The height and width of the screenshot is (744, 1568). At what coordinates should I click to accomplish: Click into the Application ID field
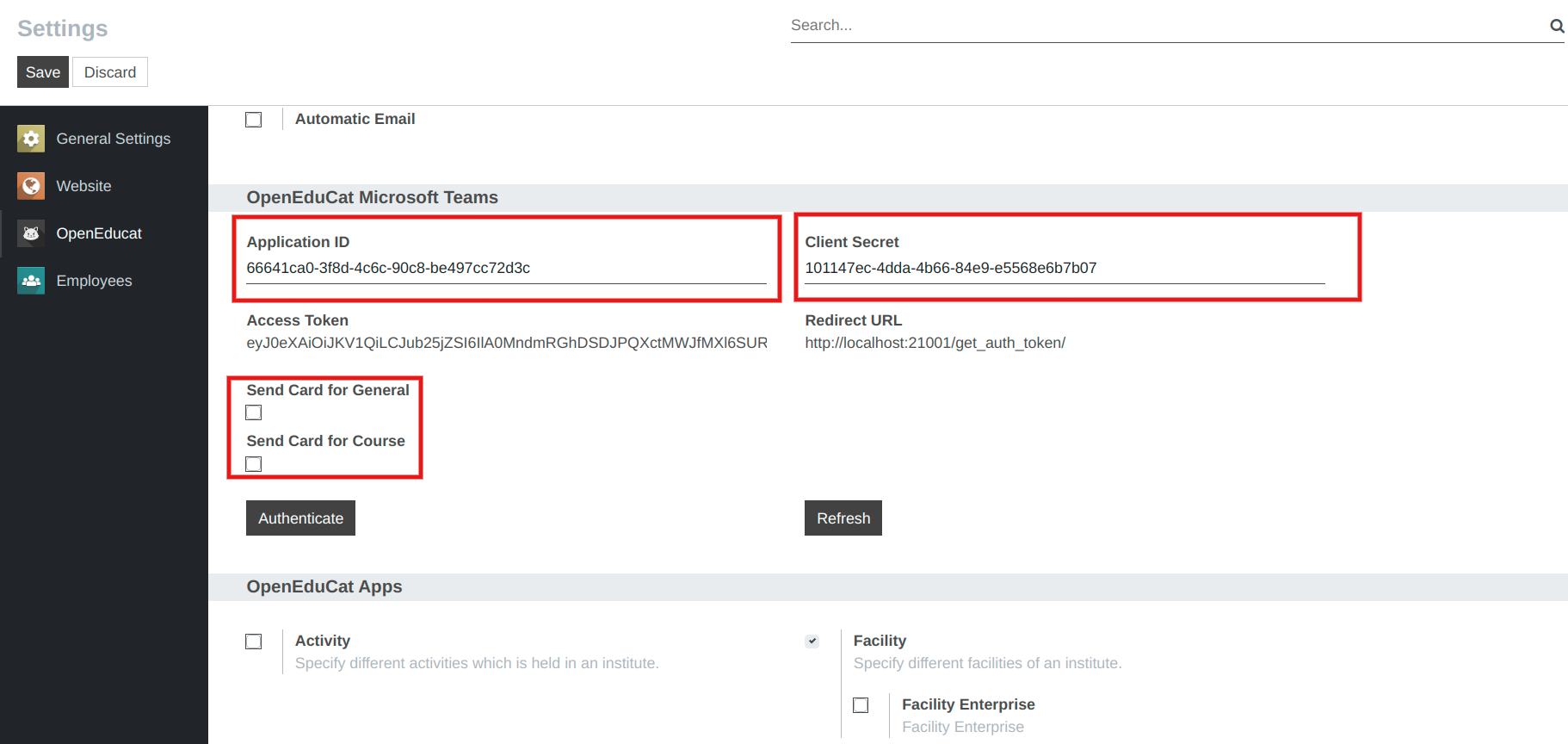click(x=506, y=268)
